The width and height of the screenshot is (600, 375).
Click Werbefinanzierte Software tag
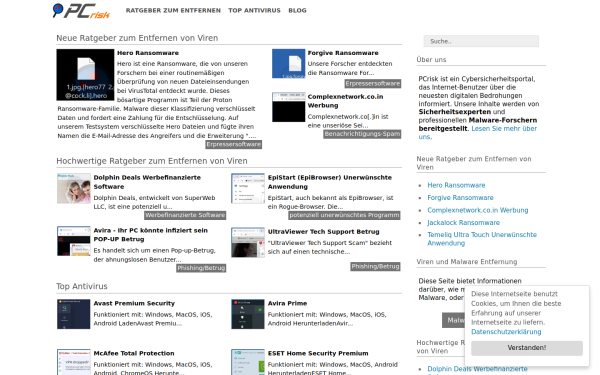[x=185, y=215]
